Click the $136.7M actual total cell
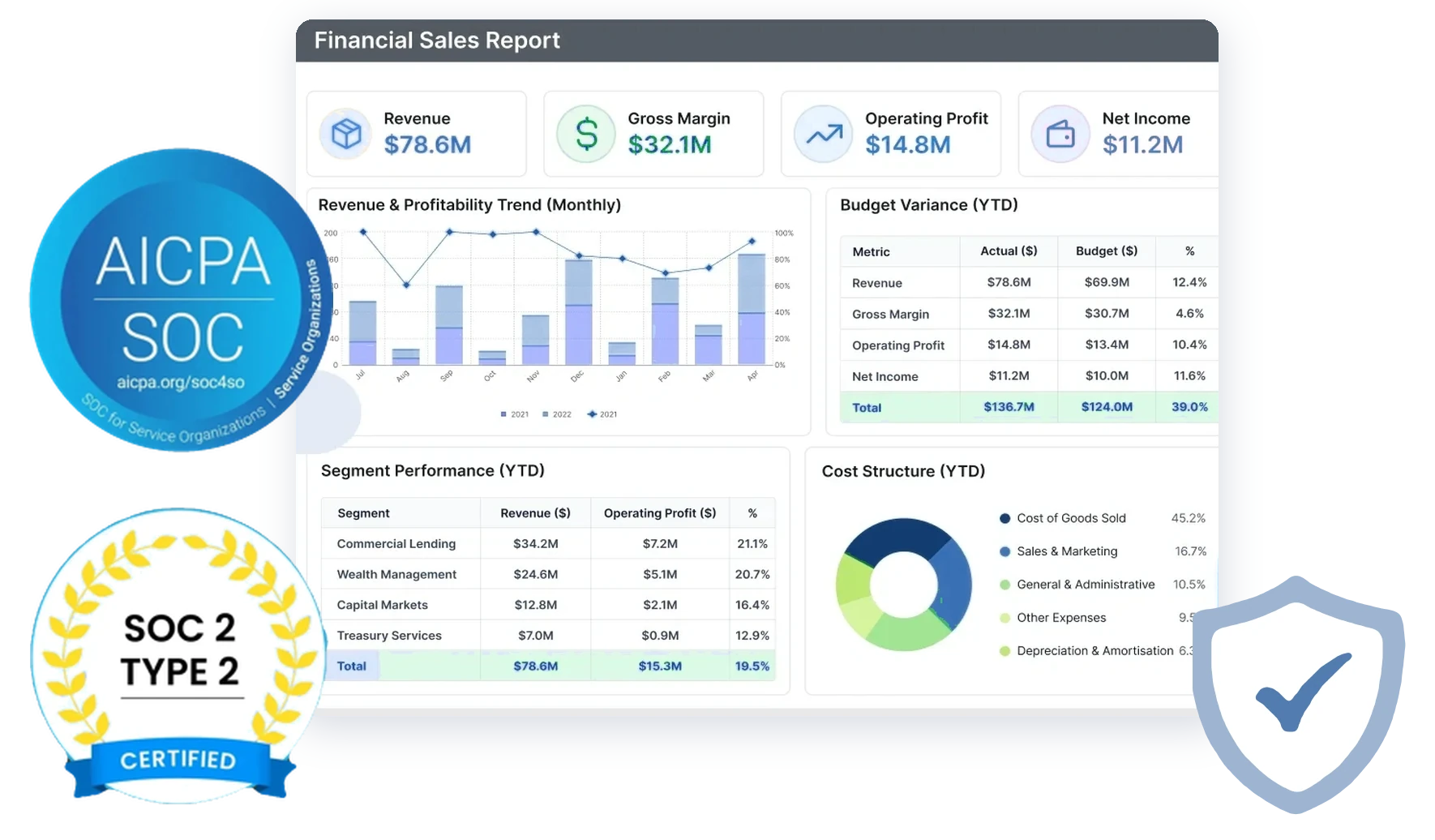The width and height of the screenshot is (1435, 840). click(x=1009, y=407)
